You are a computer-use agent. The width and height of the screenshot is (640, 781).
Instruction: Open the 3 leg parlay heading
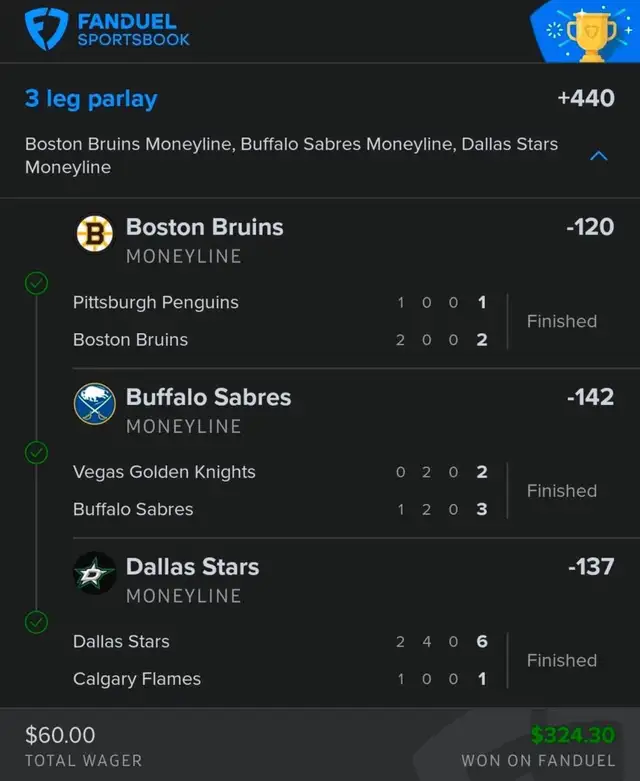pos(91,99)
